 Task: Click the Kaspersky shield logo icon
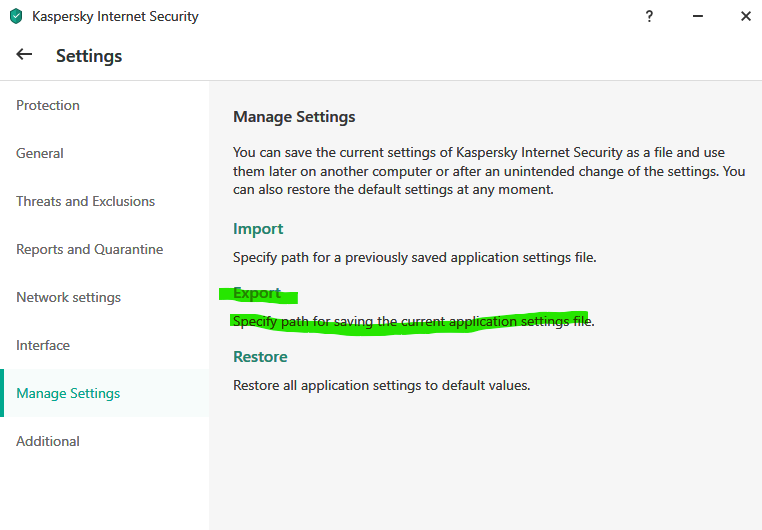[x=16, y=16]
